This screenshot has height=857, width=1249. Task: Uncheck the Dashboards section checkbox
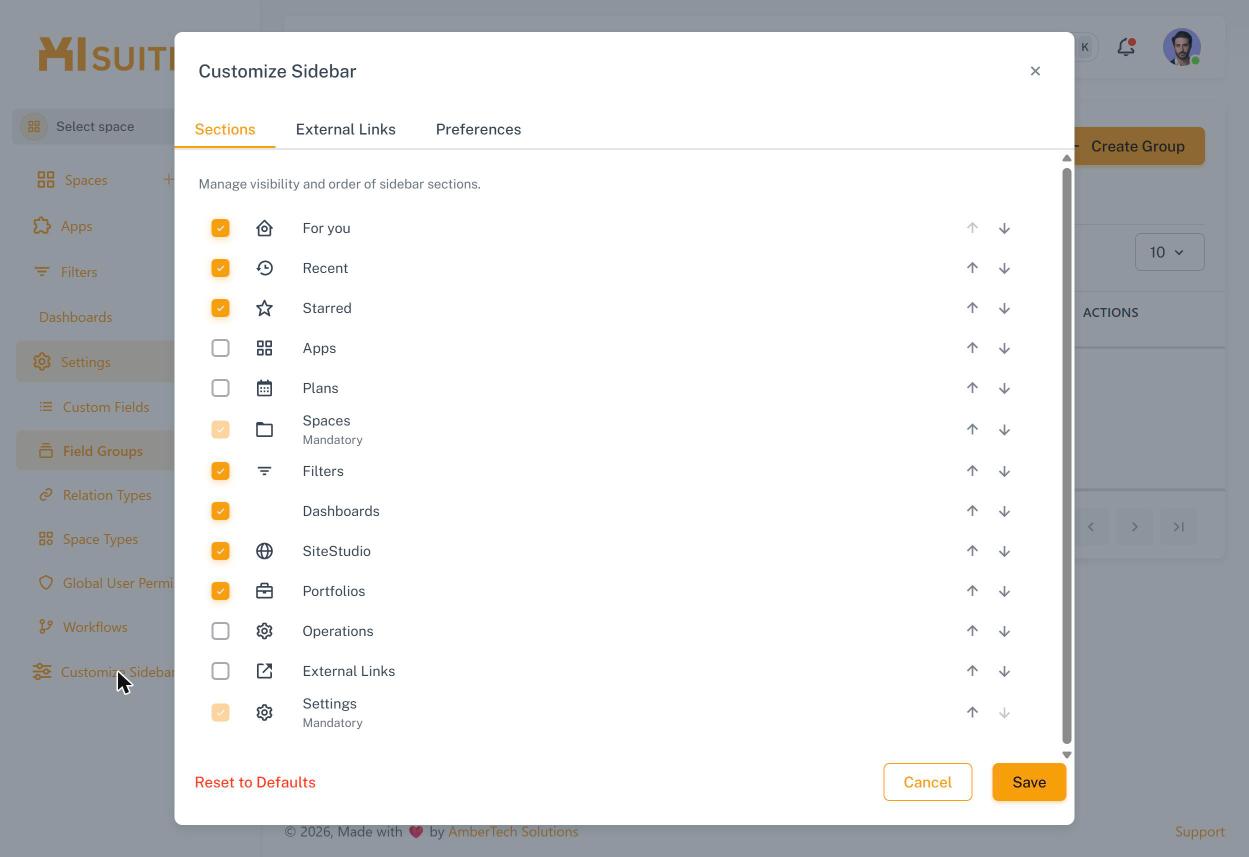(220, 511)
